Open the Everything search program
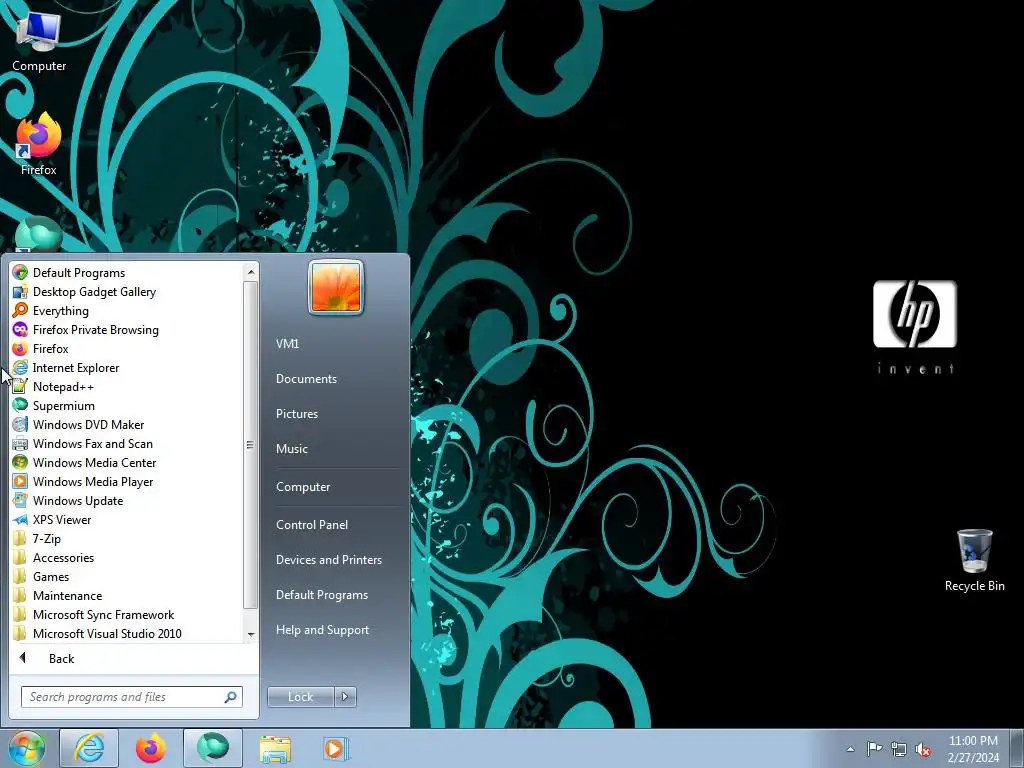 pos(127,311)
